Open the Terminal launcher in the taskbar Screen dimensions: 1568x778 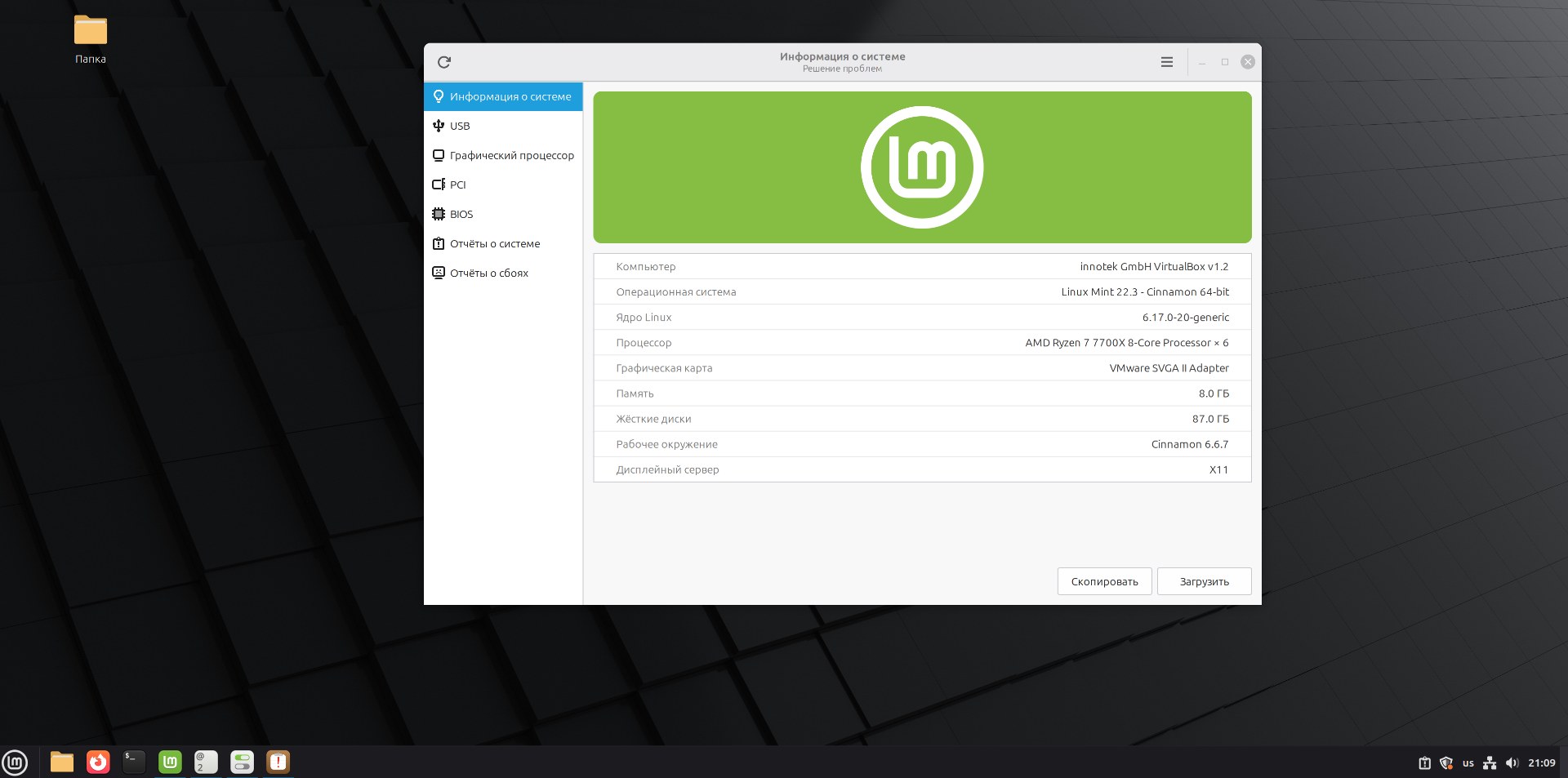(134, 762)
